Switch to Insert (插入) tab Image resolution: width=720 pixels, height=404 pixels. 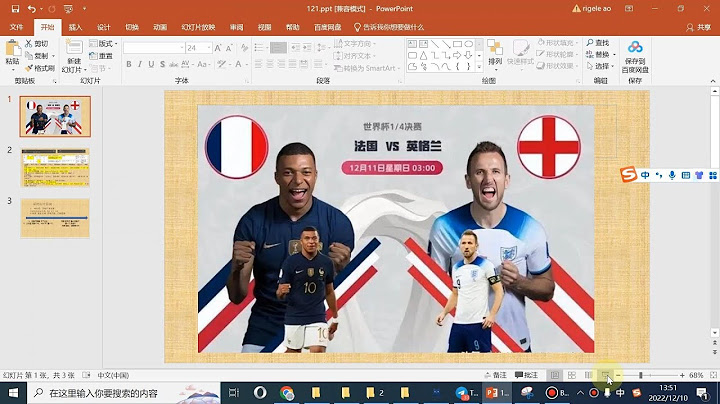[75, 28]
